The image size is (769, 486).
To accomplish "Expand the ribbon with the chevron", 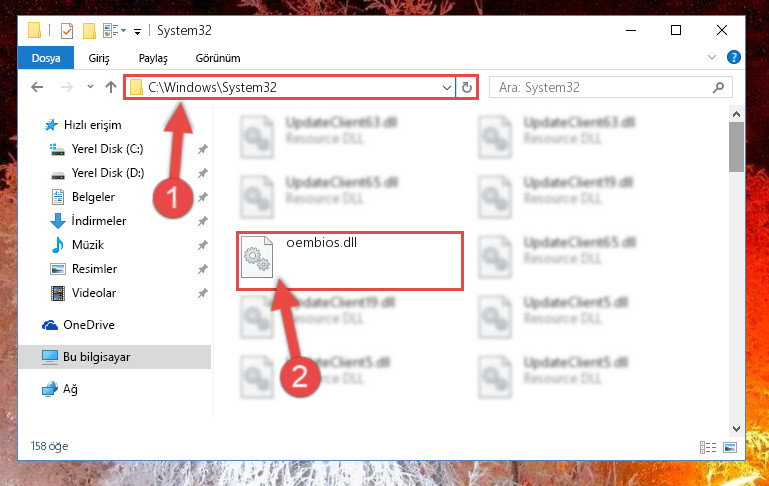I will (x=712, y=57).
